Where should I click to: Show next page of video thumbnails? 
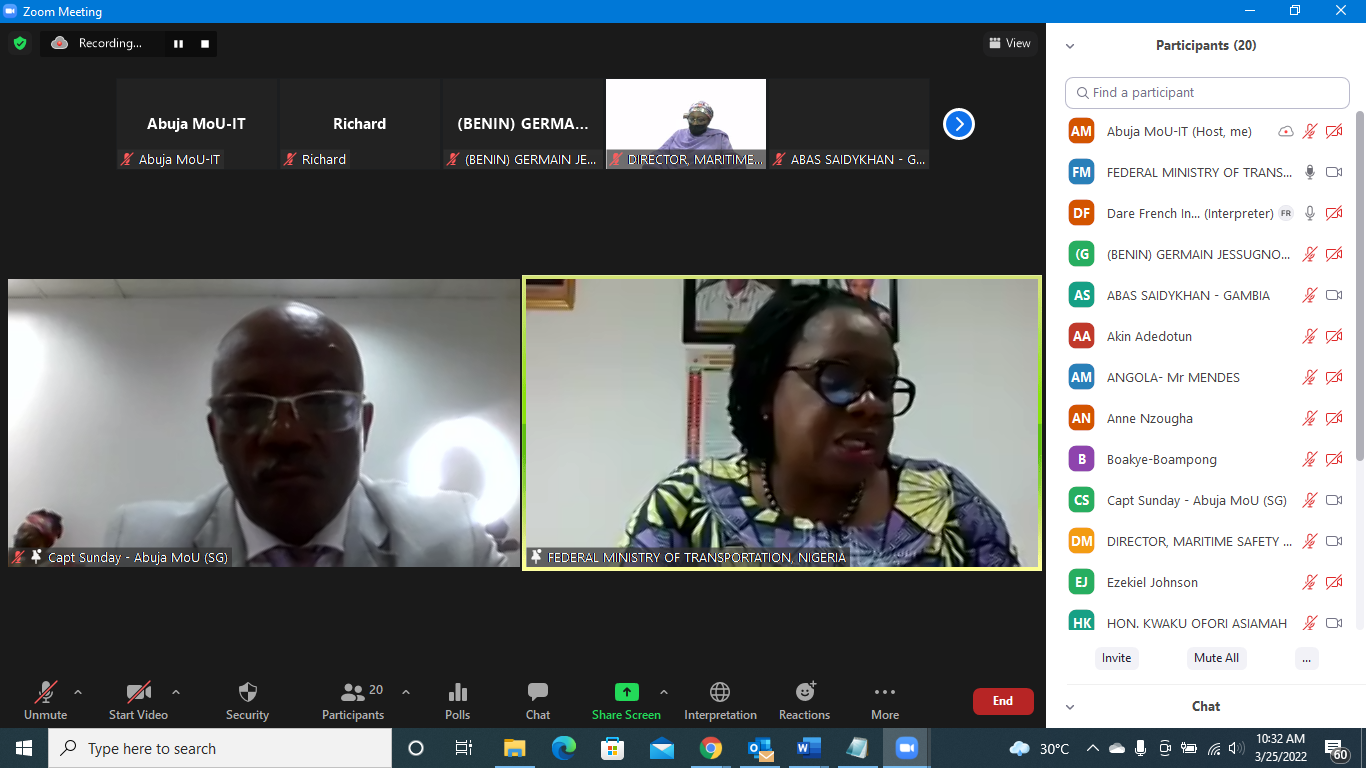(x=958, y=124)
